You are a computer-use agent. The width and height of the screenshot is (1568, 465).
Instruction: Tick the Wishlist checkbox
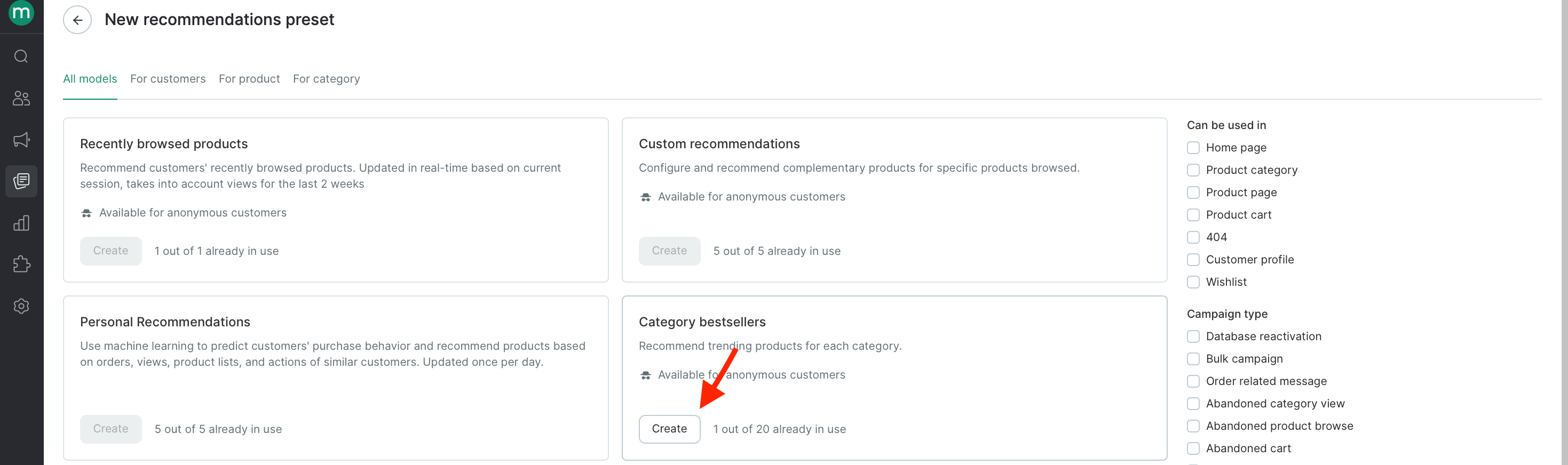tap(1193, 282)
